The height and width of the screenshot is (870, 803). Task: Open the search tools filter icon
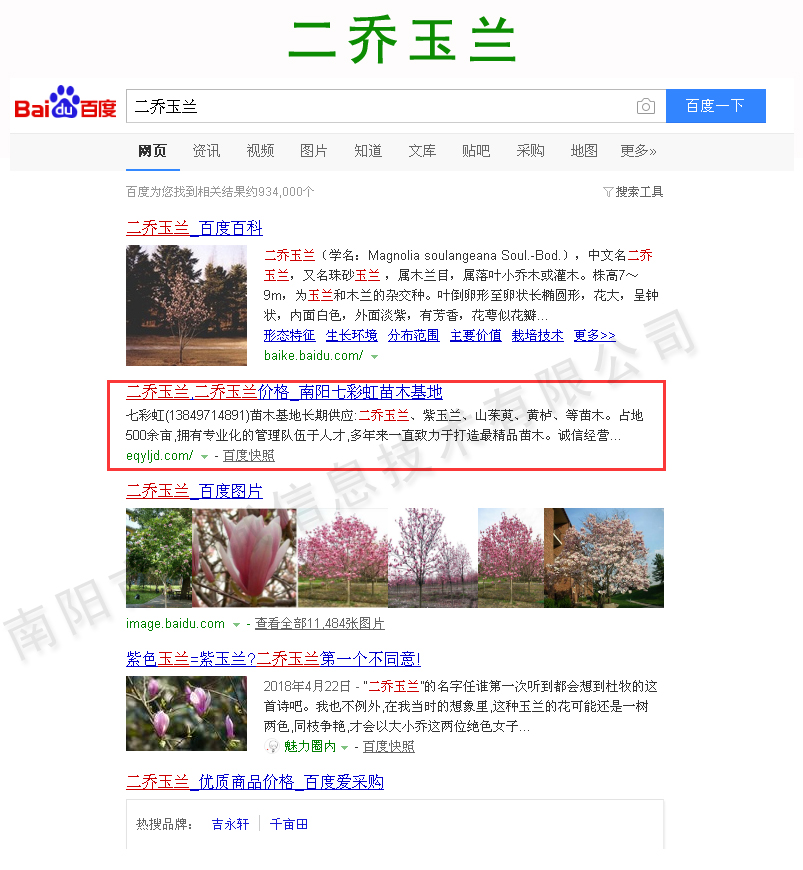point(608,192)
